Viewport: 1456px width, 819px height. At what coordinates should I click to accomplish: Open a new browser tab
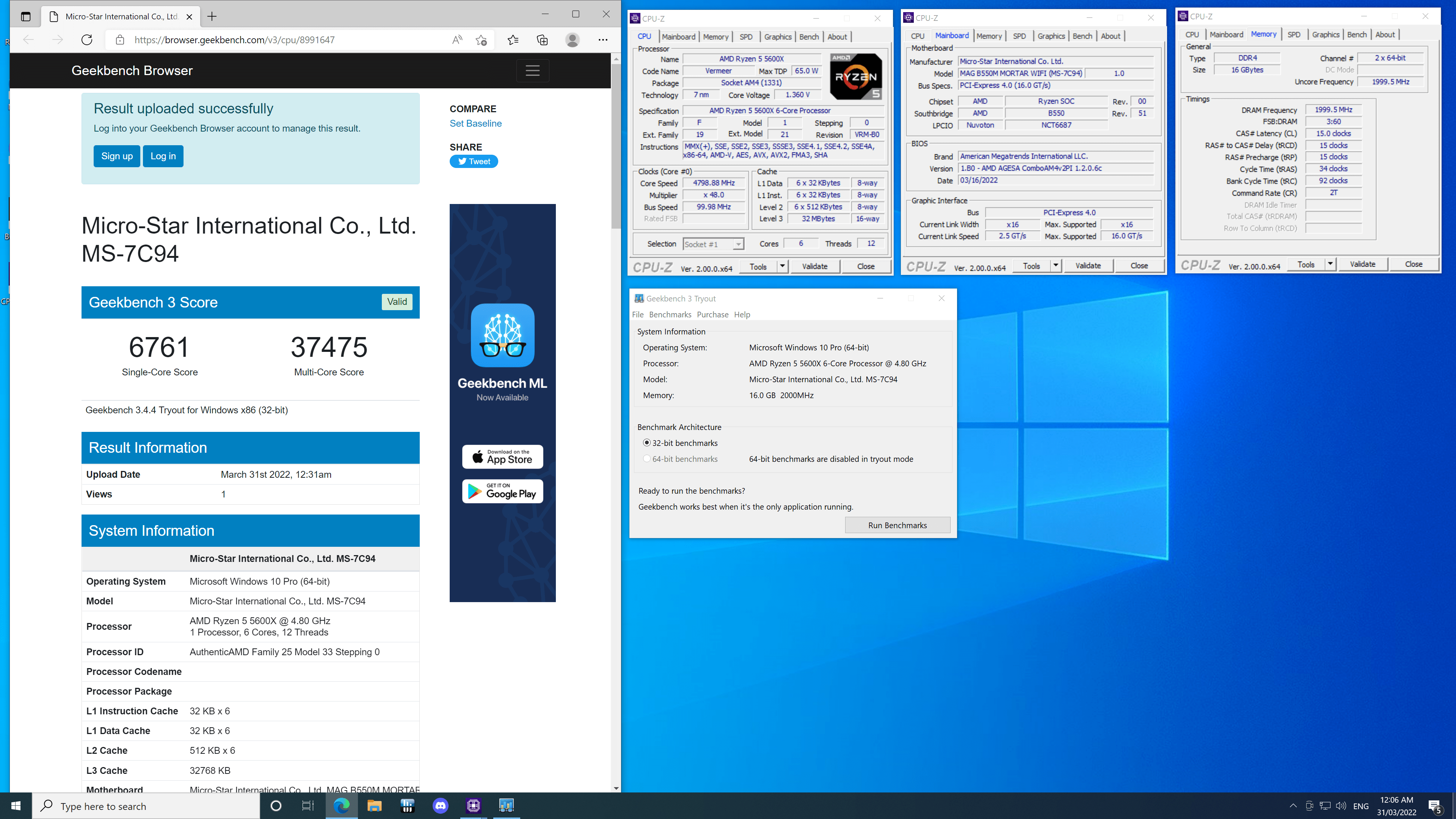pyautogui.click(x=212, y=16)
